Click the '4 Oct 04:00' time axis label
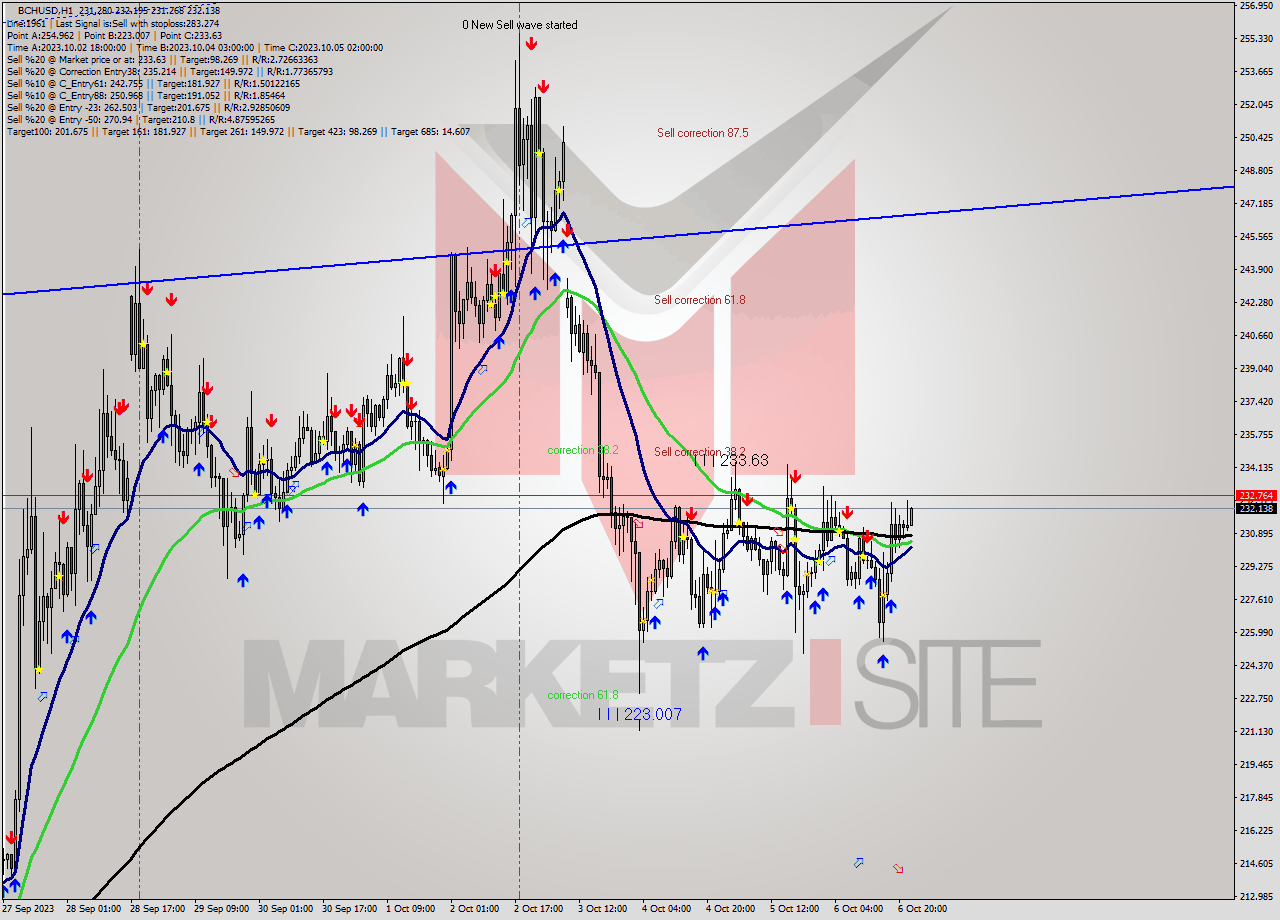The height and width of the screenshot is (920, 1280). click(666, 910)
